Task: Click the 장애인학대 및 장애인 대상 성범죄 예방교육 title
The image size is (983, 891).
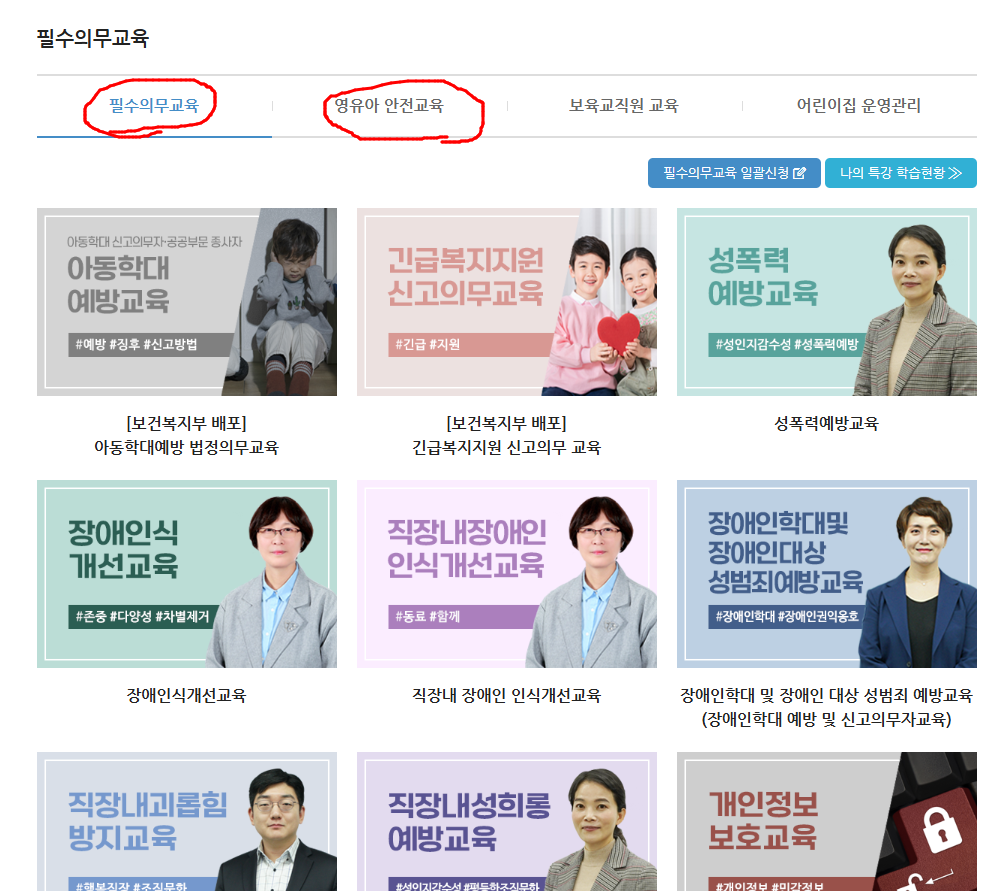Action: click(x=826, y=707)
